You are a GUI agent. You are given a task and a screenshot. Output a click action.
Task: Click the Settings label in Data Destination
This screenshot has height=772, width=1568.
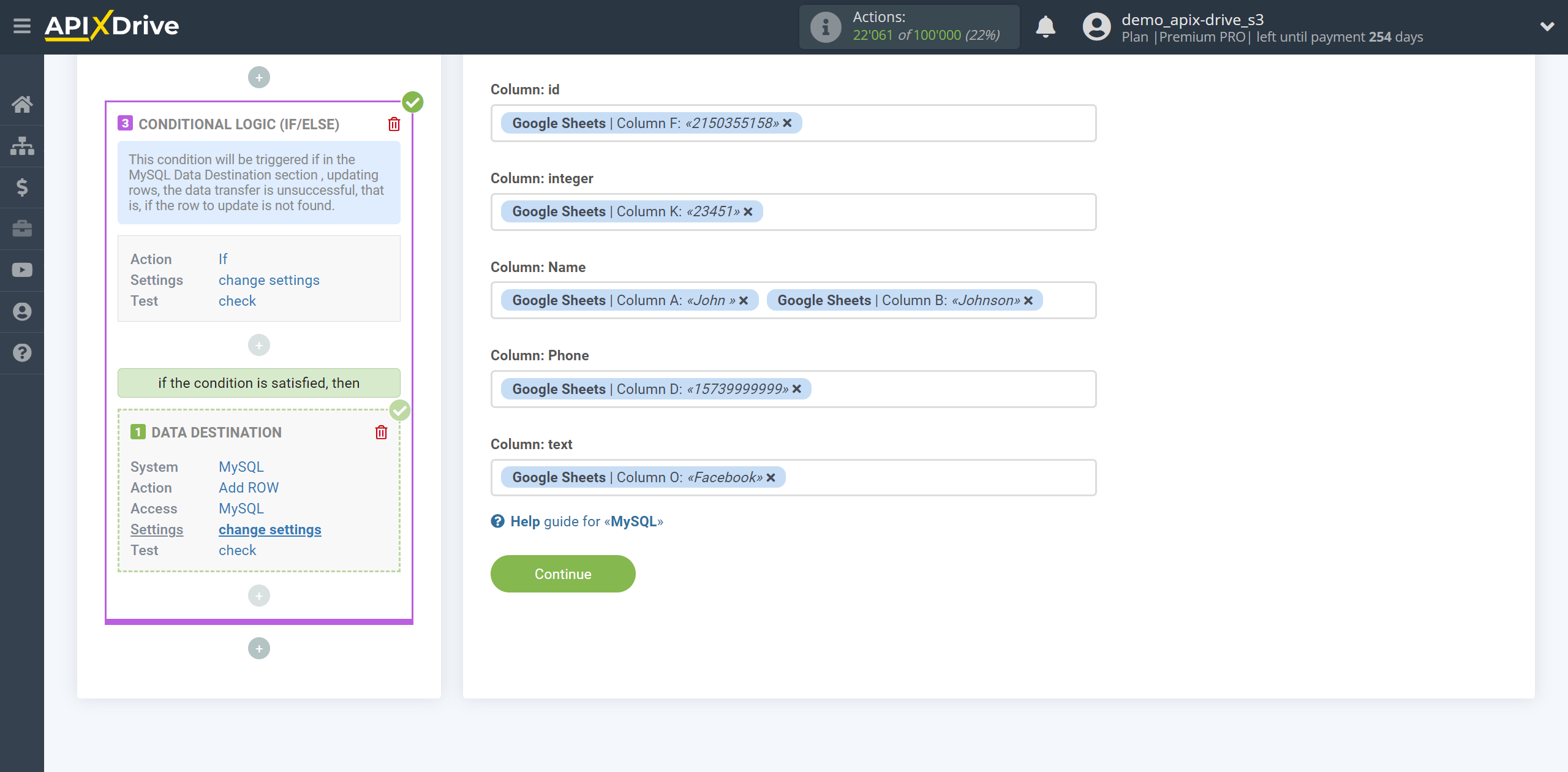157,529
